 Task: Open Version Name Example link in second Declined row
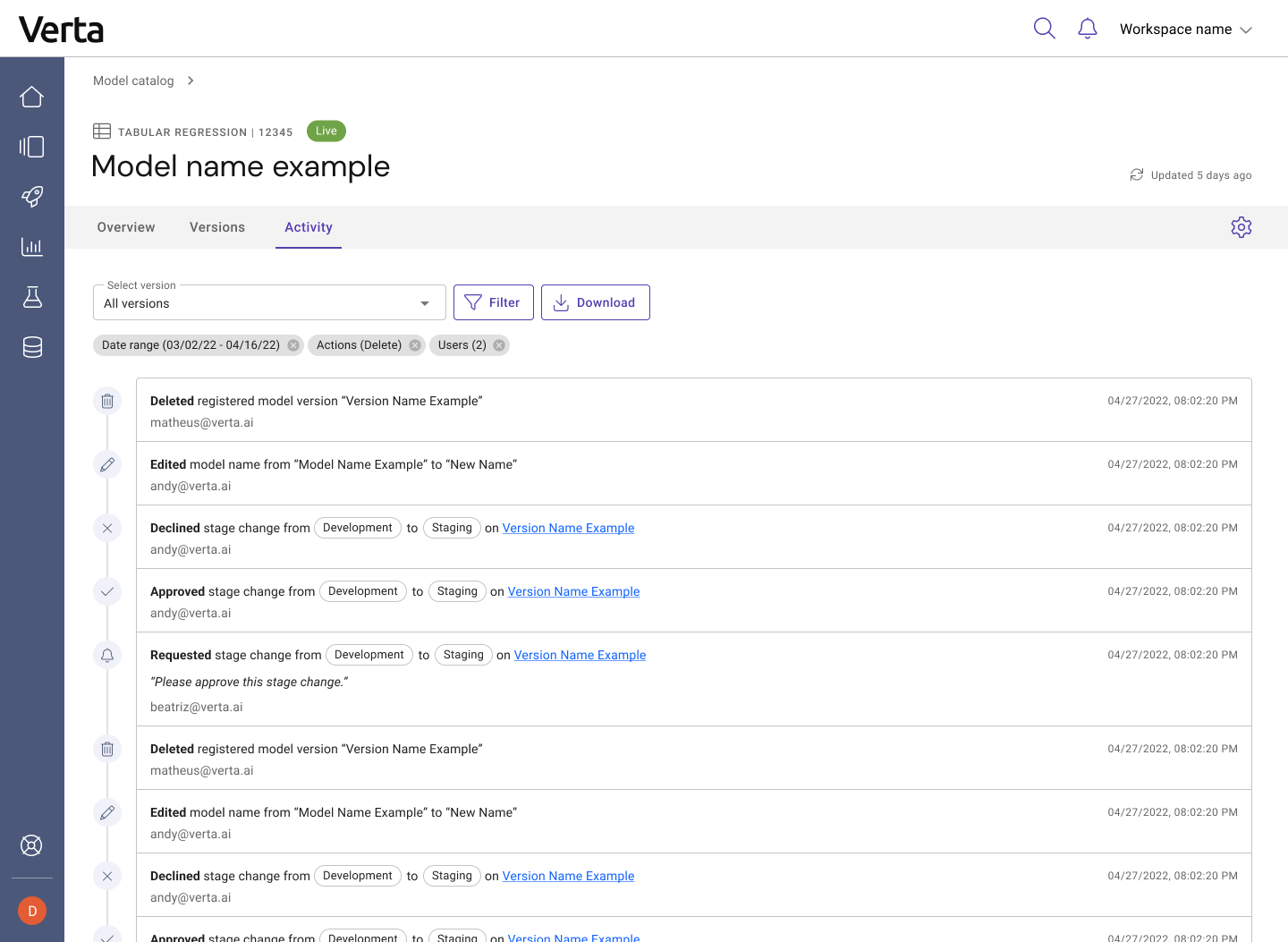point(568,876)
